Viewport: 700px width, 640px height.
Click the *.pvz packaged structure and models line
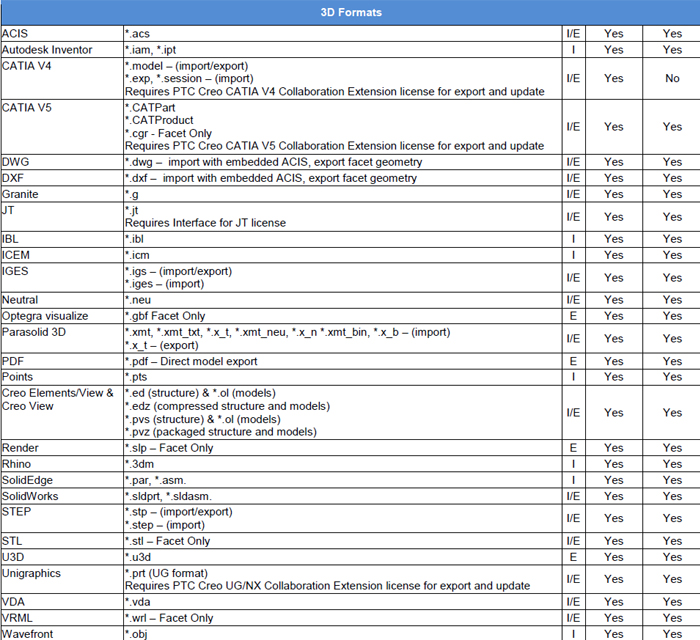pos(221,432)
